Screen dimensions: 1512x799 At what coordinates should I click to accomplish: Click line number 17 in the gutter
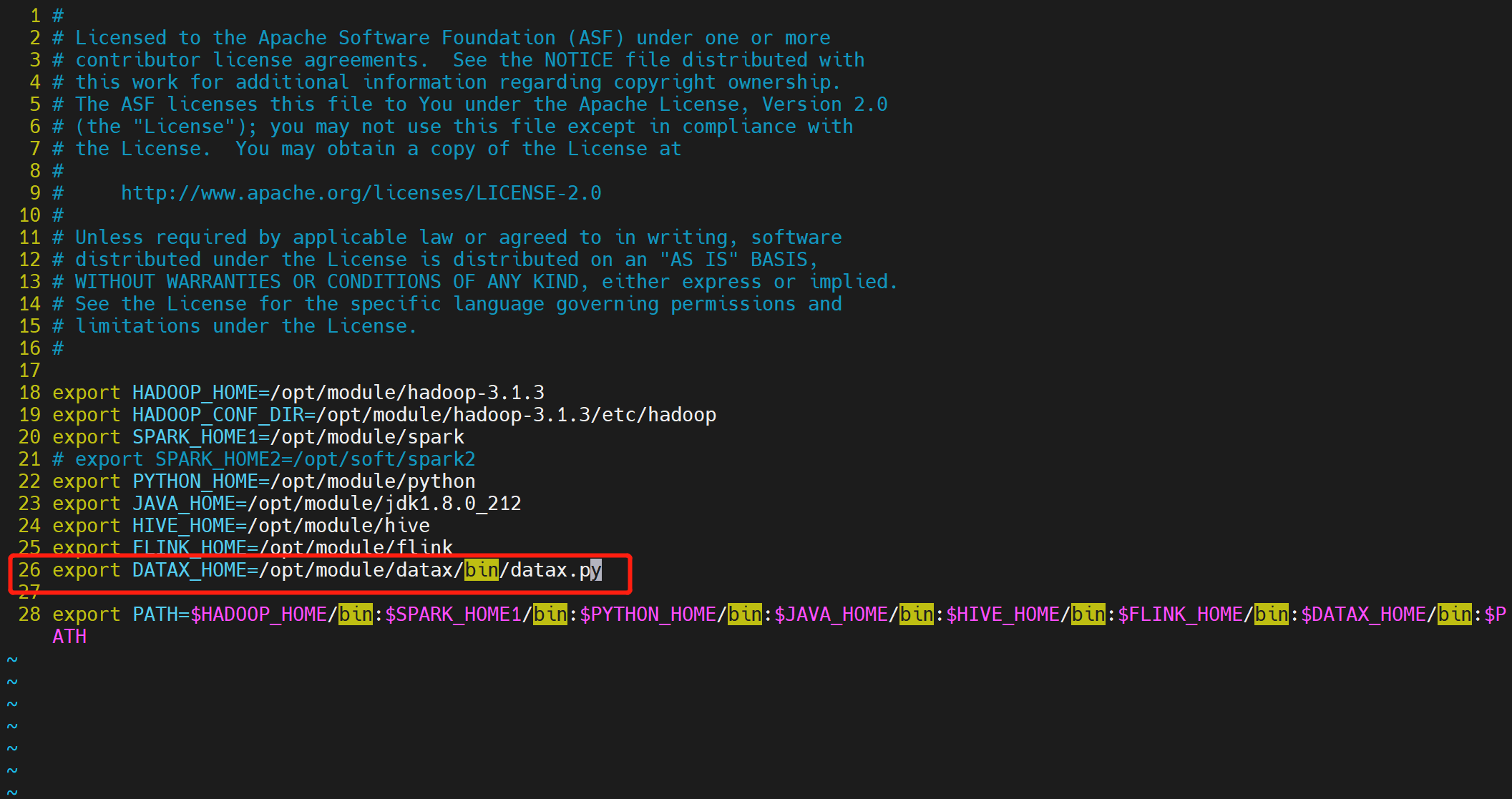(29, 371)
